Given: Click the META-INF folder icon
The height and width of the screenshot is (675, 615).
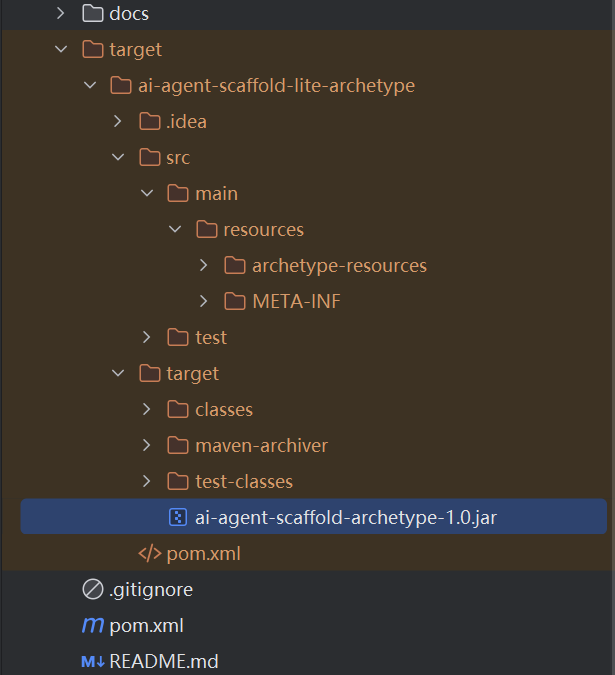Looking at the screenshot, I should [235, 301].
